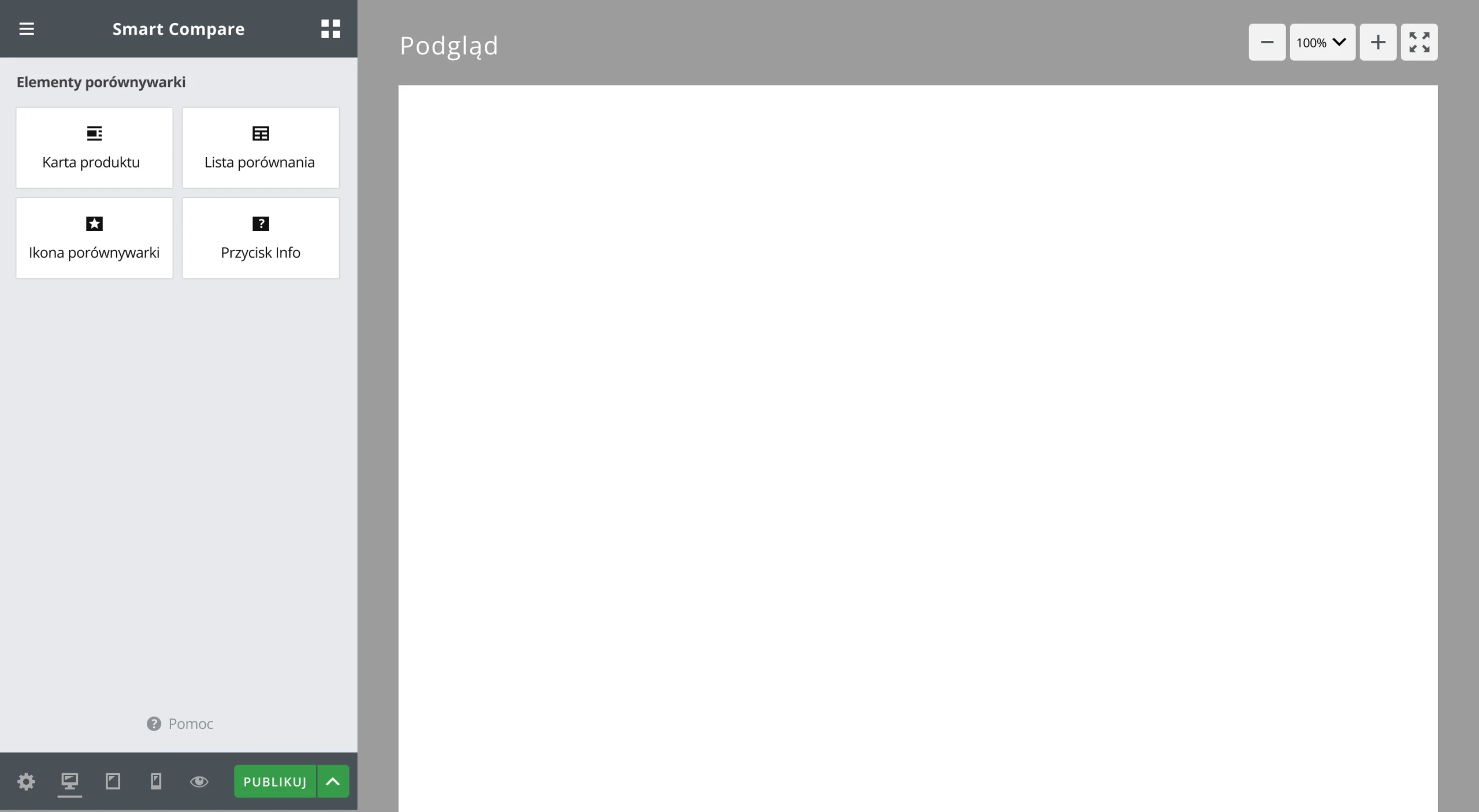Enter fullscreen preview mode
The image size is (1479, 812).
pos(1419,42)
